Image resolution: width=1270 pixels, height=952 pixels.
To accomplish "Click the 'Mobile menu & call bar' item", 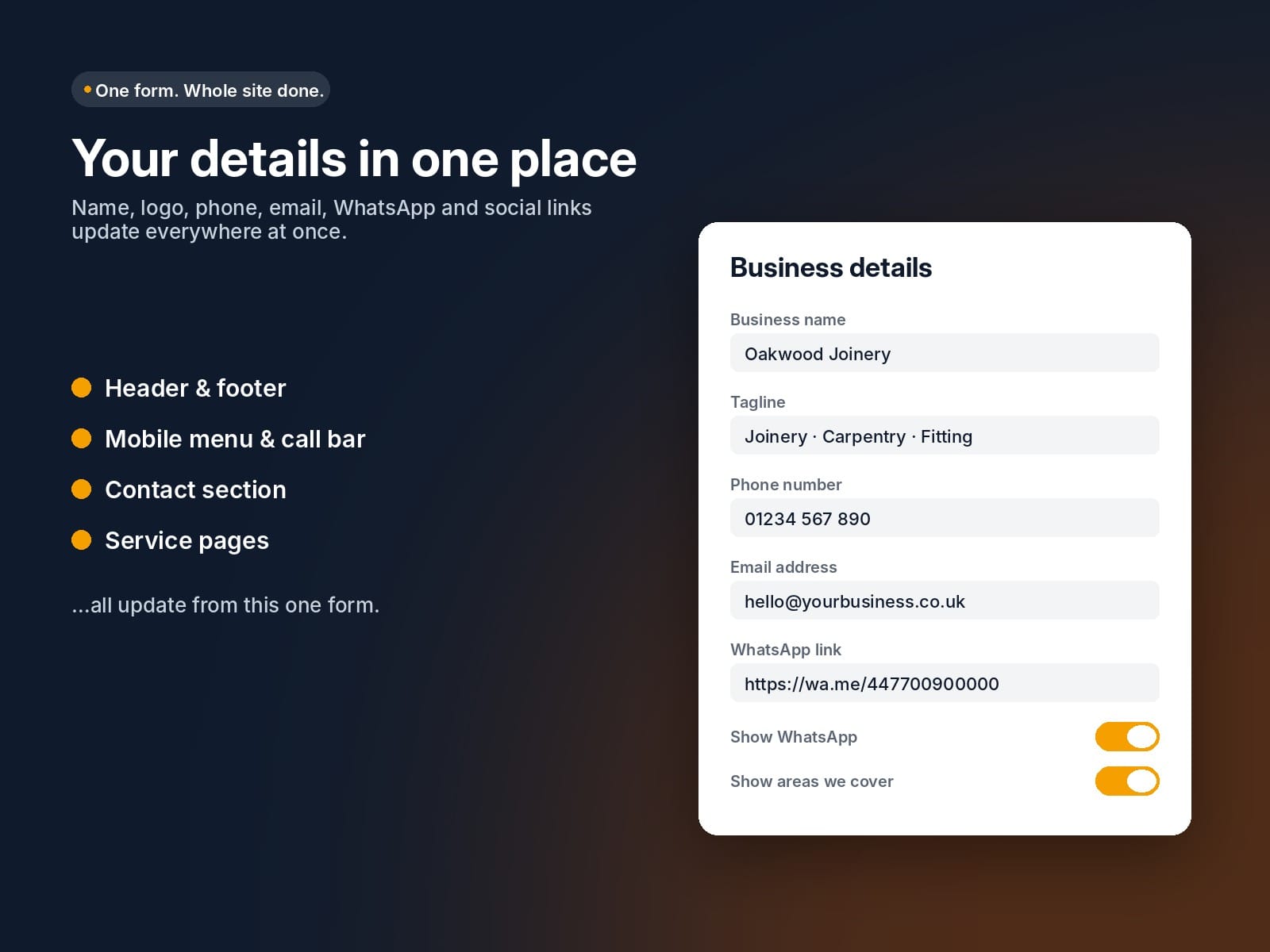I will (235, 439).
